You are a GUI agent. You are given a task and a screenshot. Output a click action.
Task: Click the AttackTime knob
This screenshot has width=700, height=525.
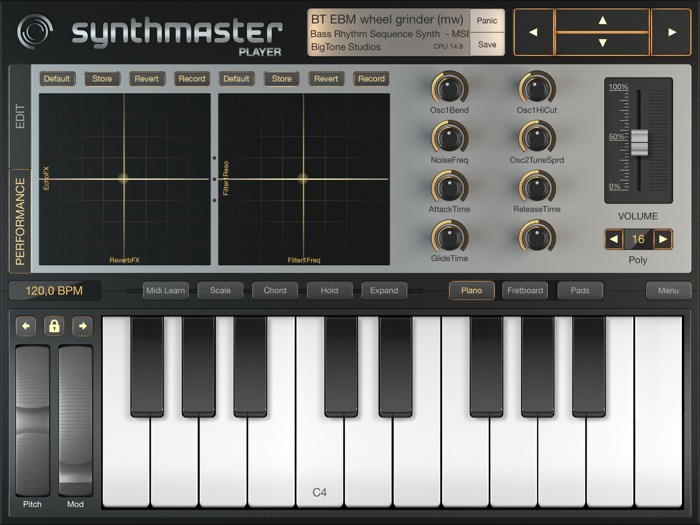pyautogui.click(x=449, y=187)
